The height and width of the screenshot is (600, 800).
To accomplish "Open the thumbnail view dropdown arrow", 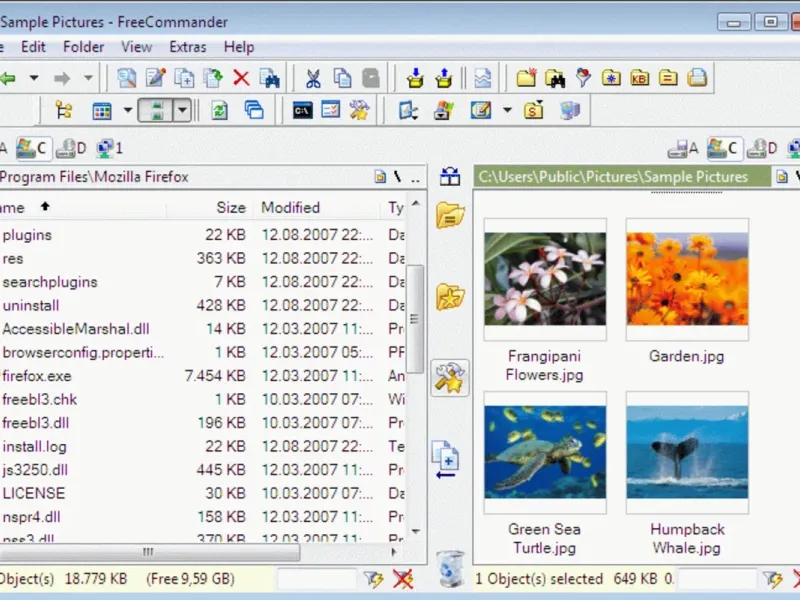I will coord(182,110).
